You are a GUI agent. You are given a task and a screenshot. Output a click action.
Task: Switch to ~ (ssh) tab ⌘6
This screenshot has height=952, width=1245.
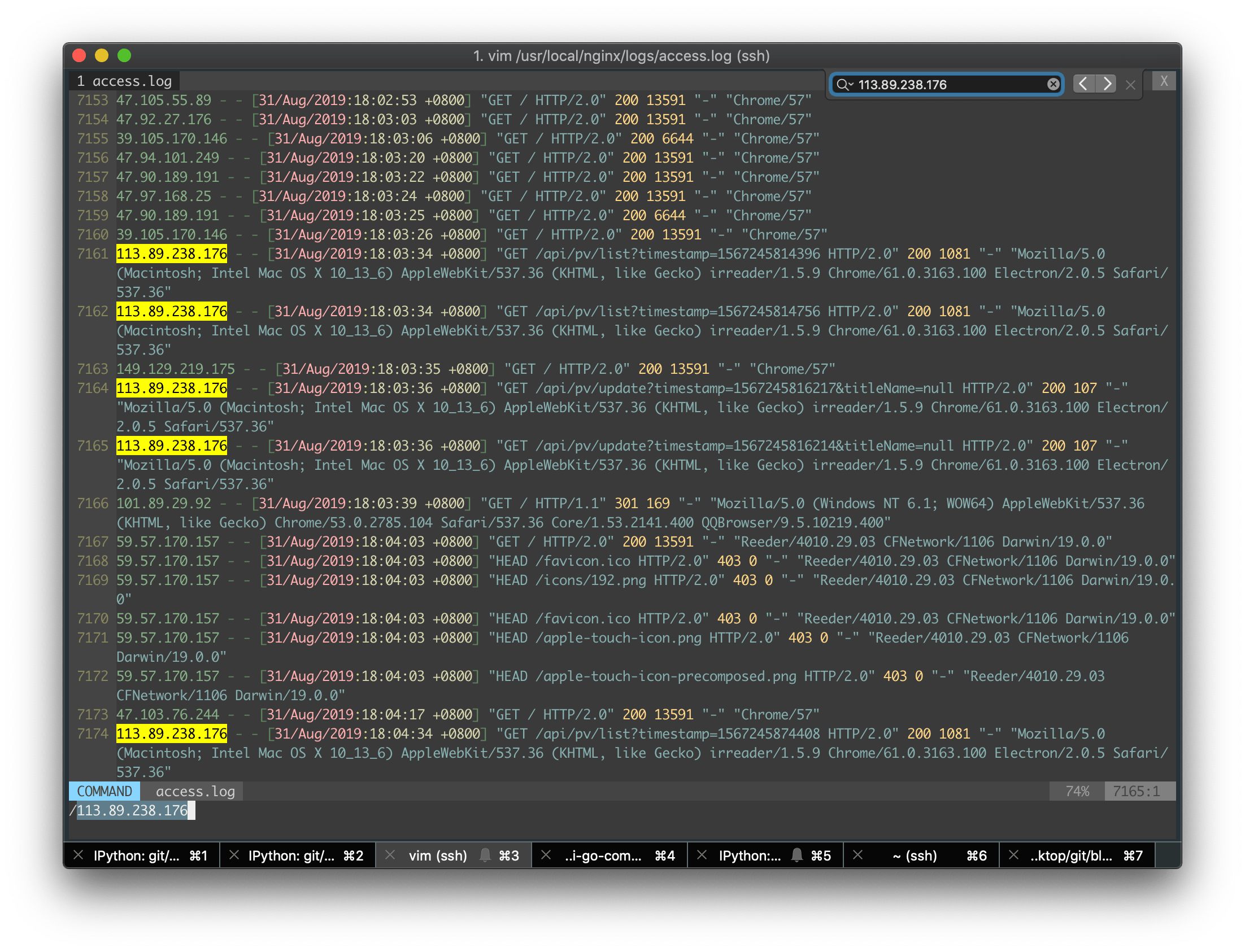point(922,855)
